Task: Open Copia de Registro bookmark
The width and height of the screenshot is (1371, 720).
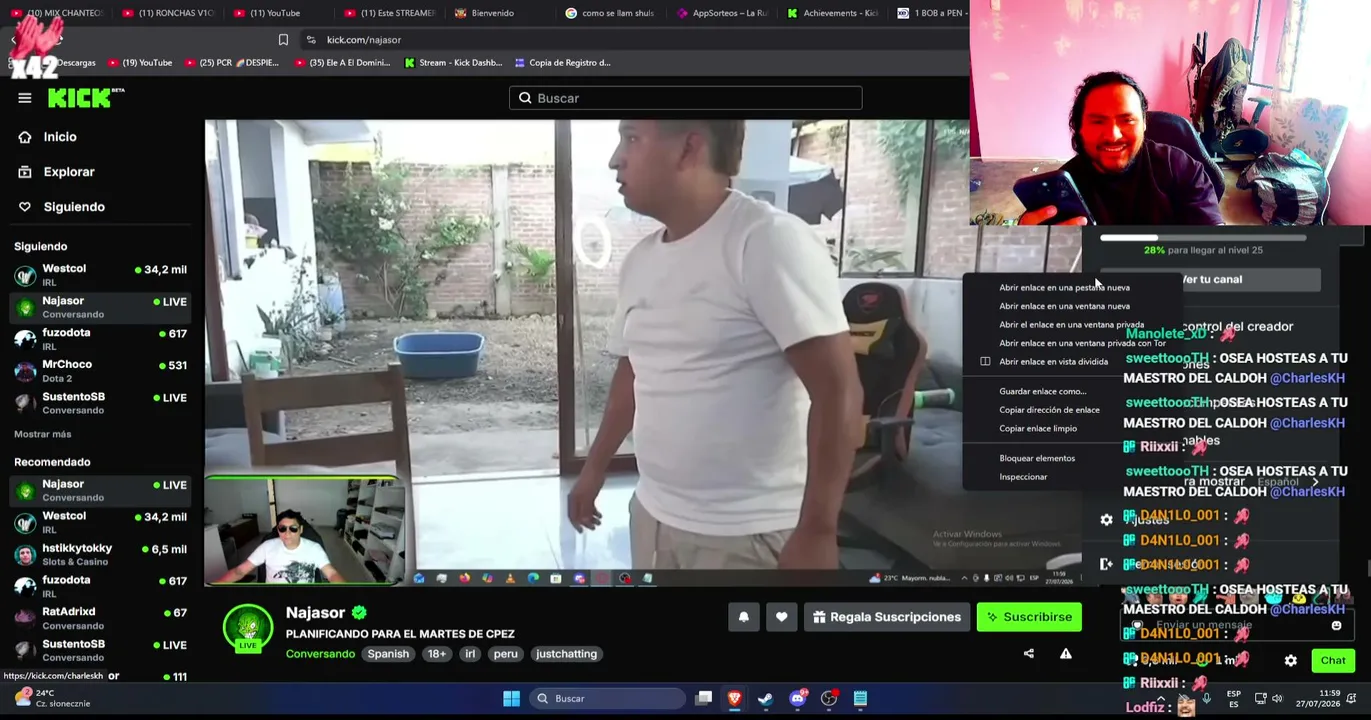Action: [562, 63]
